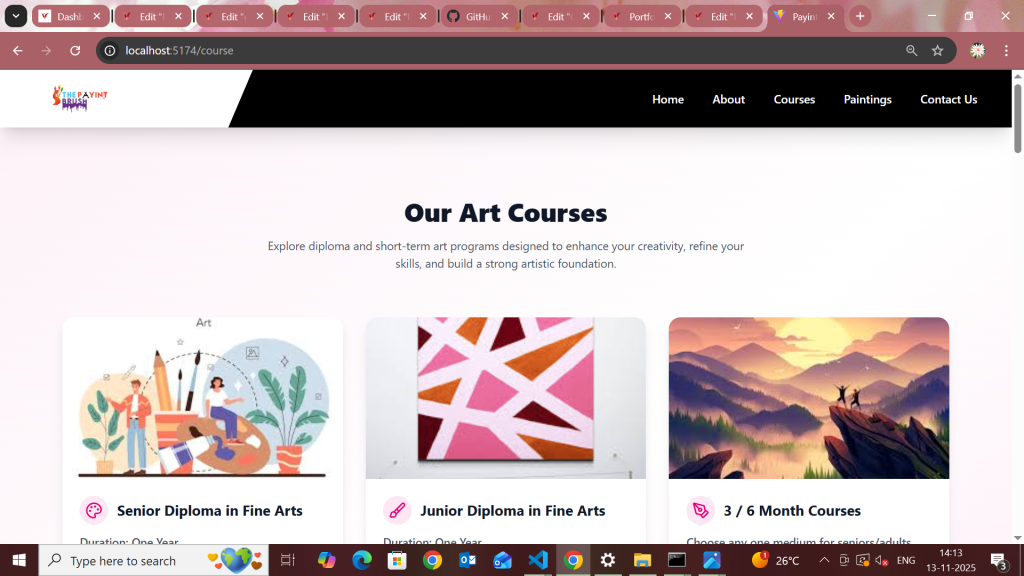
Task: Open the mountain sunset course image
Action: coord(808,398)
